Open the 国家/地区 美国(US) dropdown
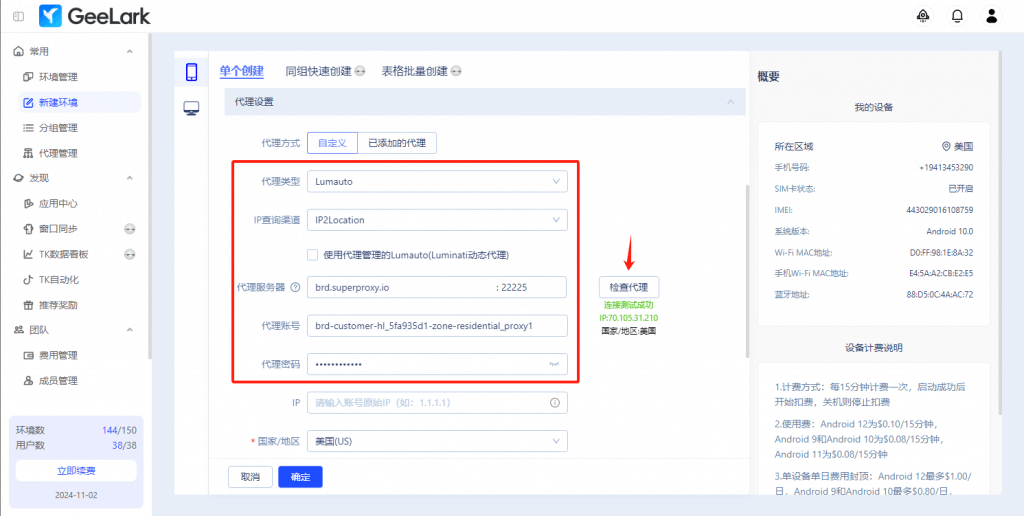Screen dimensions: 1024x516 437,441
